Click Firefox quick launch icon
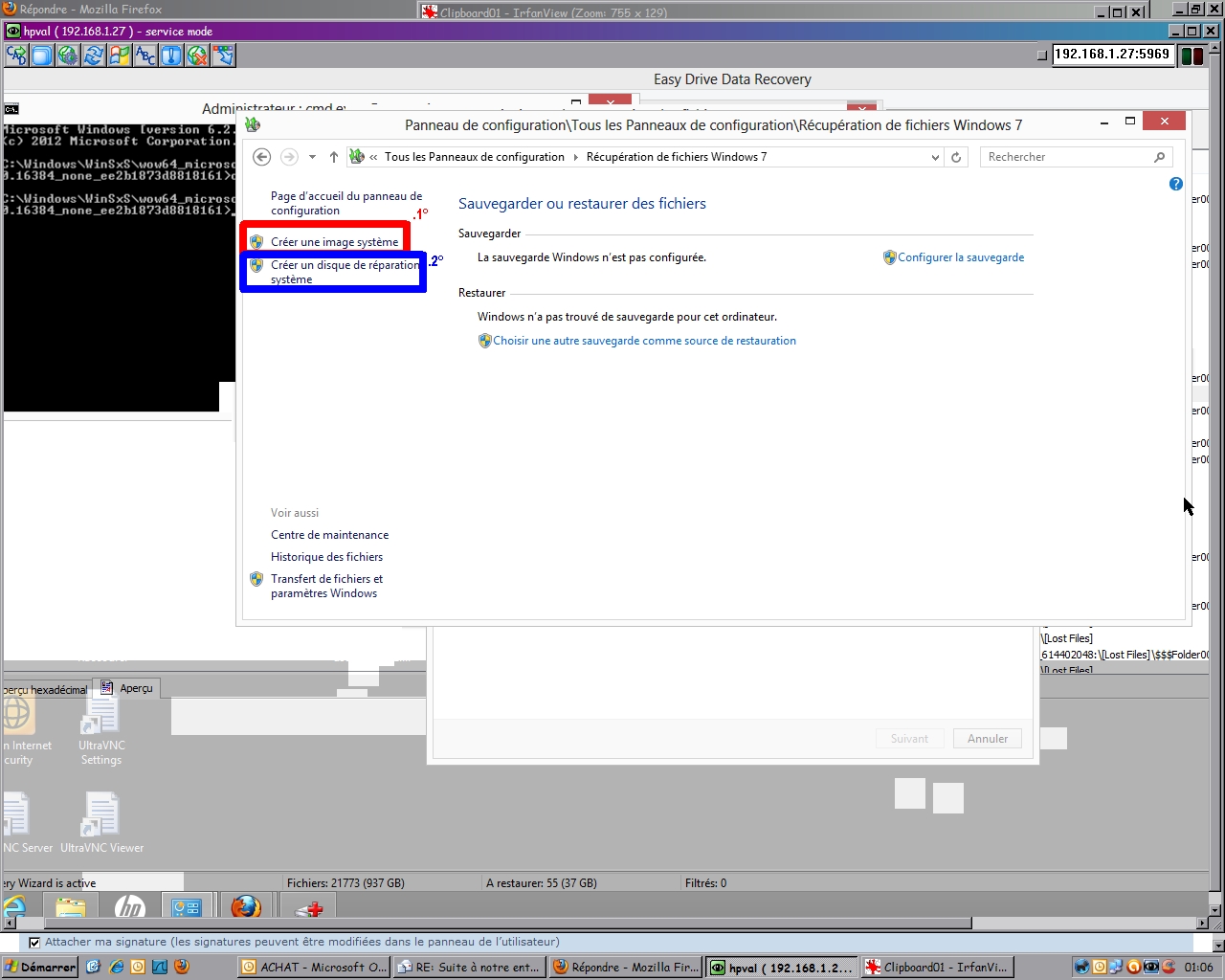1225x980 pixels. pos(182,967)
